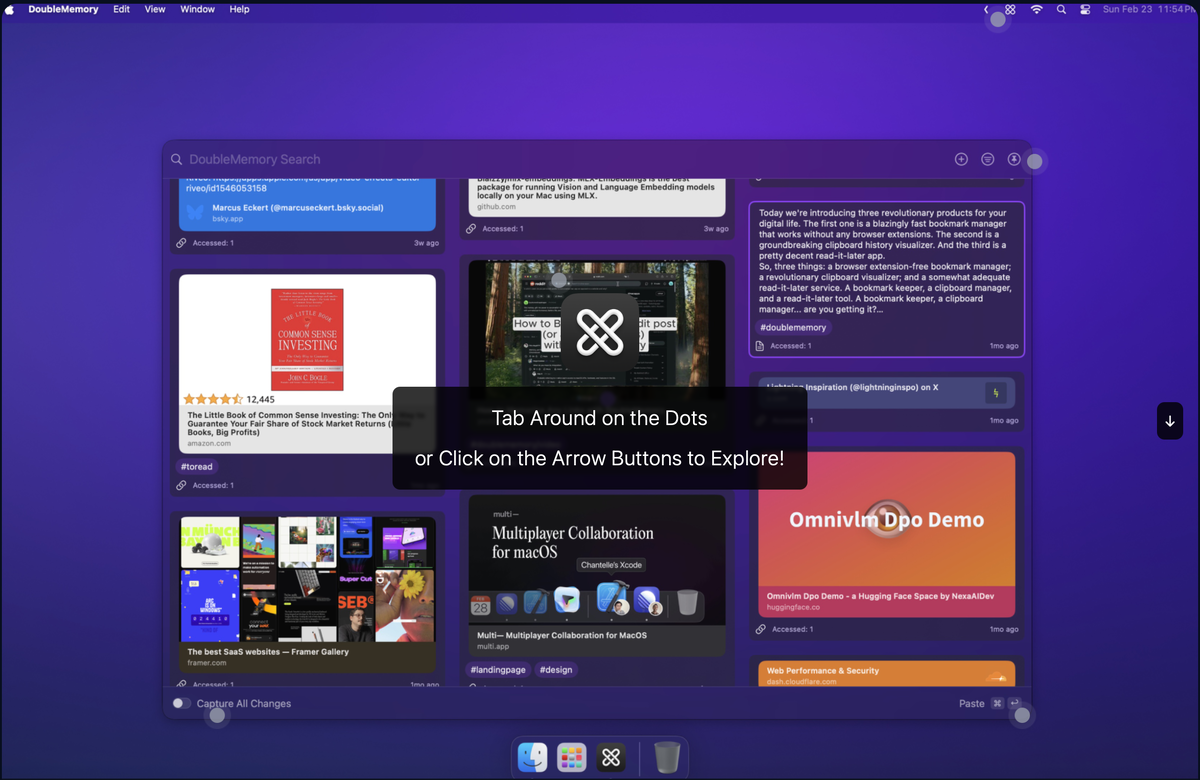Open the Edit menu
Viewport: 1200px width, 780px height.
pyautogui.click(x=121, y=9)
